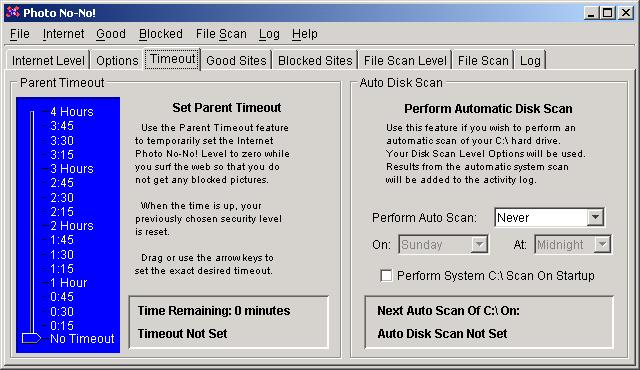Switch to the Internet Level tab
Image resolution: width=640 pixels, height=370 pixels.
coord(48,60)
